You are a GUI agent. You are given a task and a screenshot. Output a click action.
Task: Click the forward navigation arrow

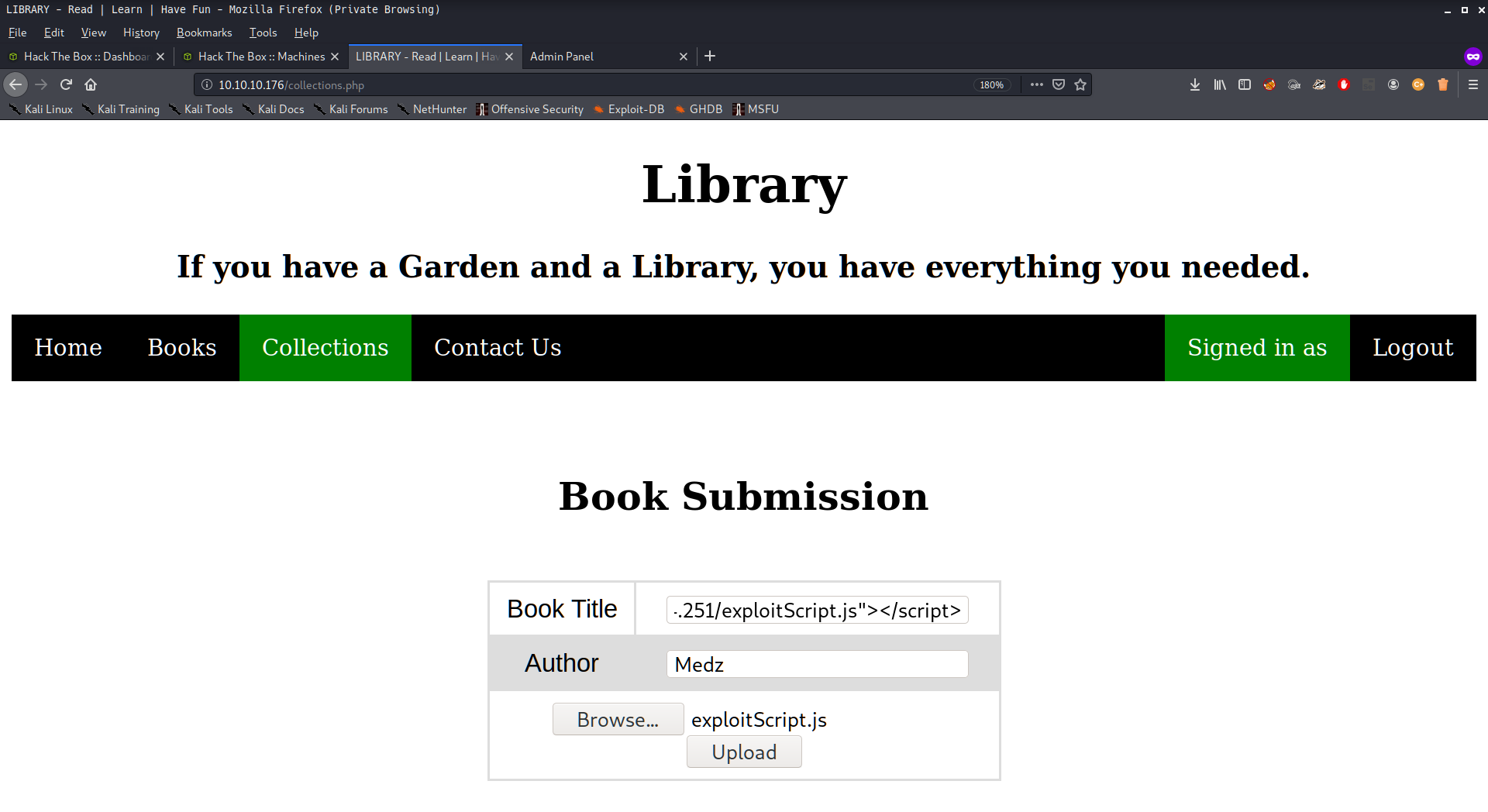[41, 84]
